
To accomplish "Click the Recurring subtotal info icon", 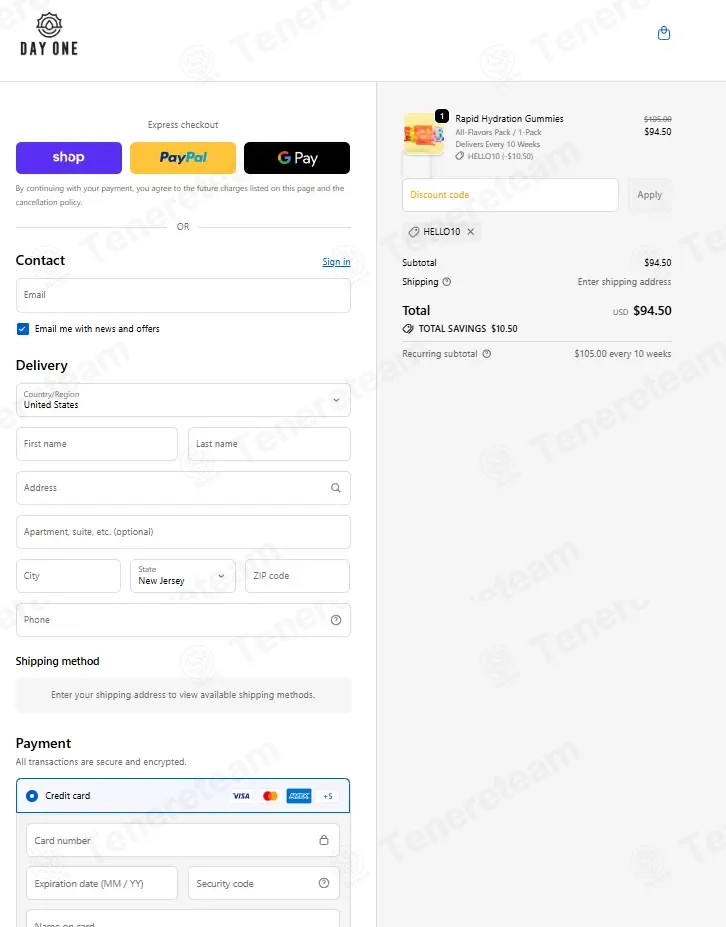I will (x=487, y=354).
